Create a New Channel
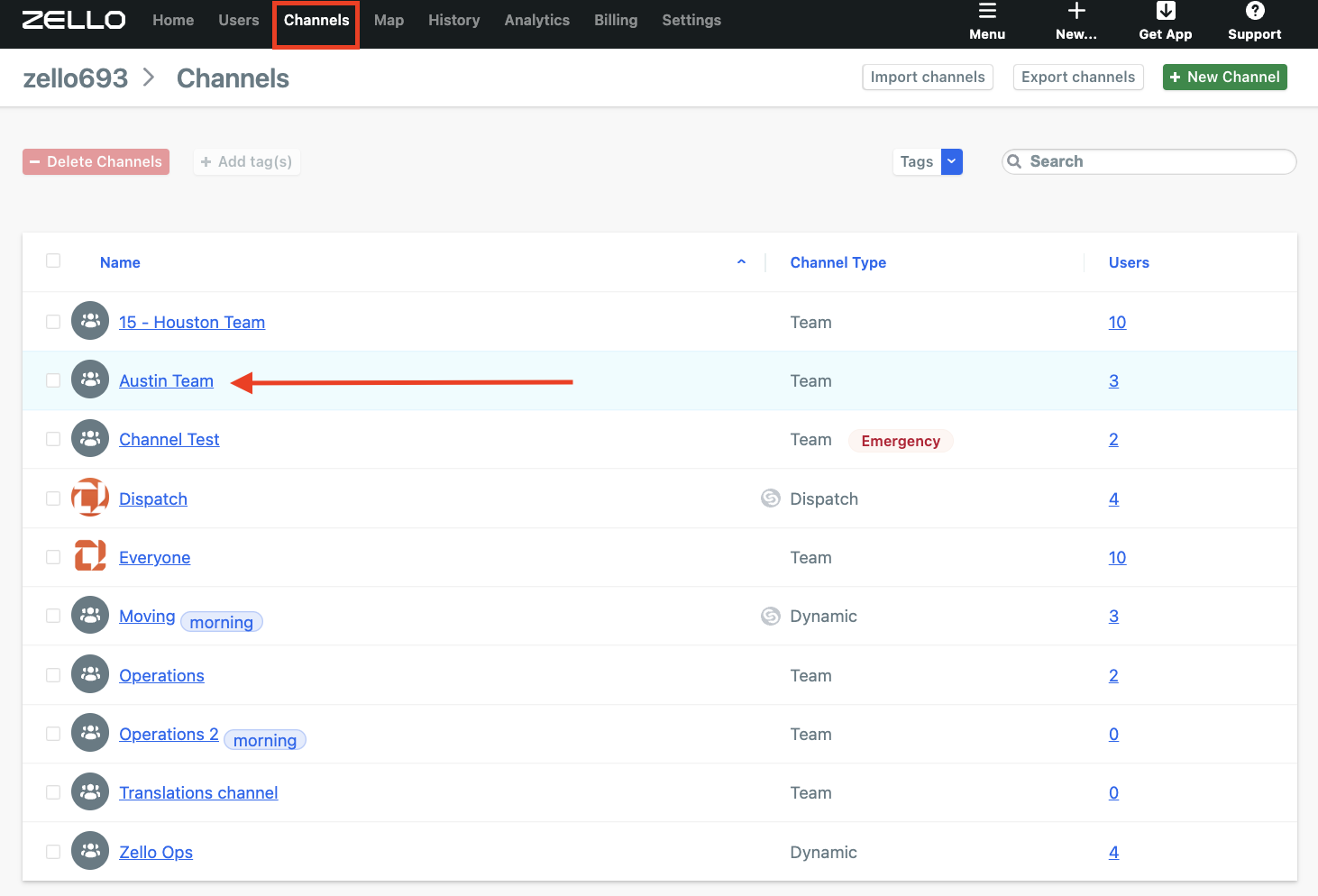 tap(1225, 77)
